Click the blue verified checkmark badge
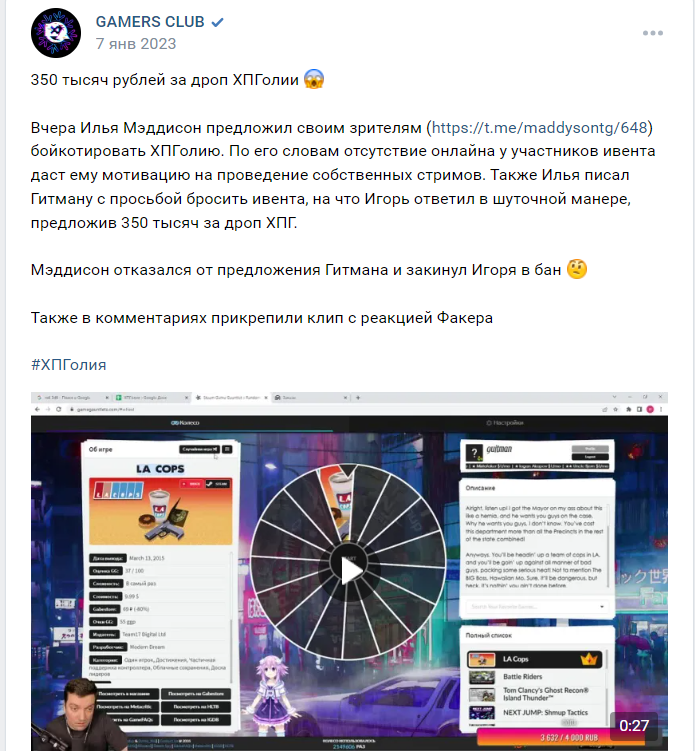695x751 pixels. 217,22
